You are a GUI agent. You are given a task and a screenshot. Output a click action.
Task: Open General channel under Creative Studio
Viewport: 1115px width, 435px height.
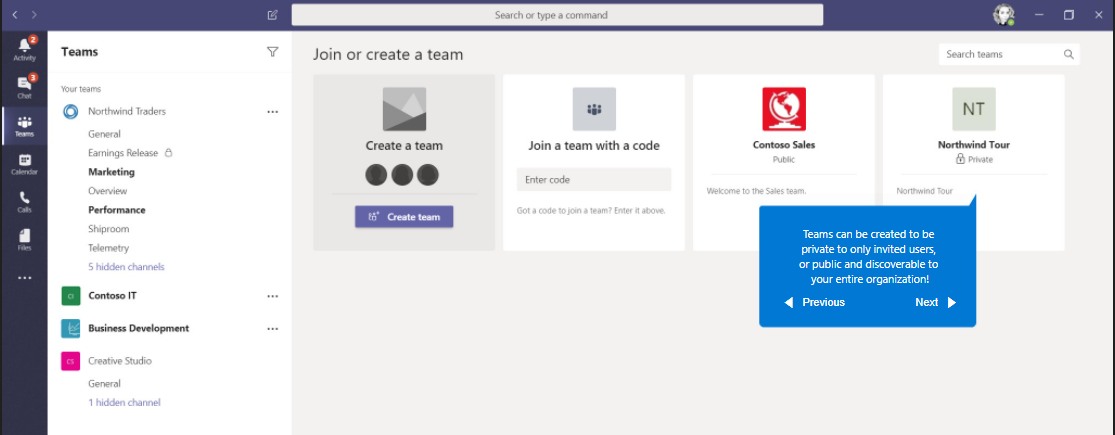105,383
